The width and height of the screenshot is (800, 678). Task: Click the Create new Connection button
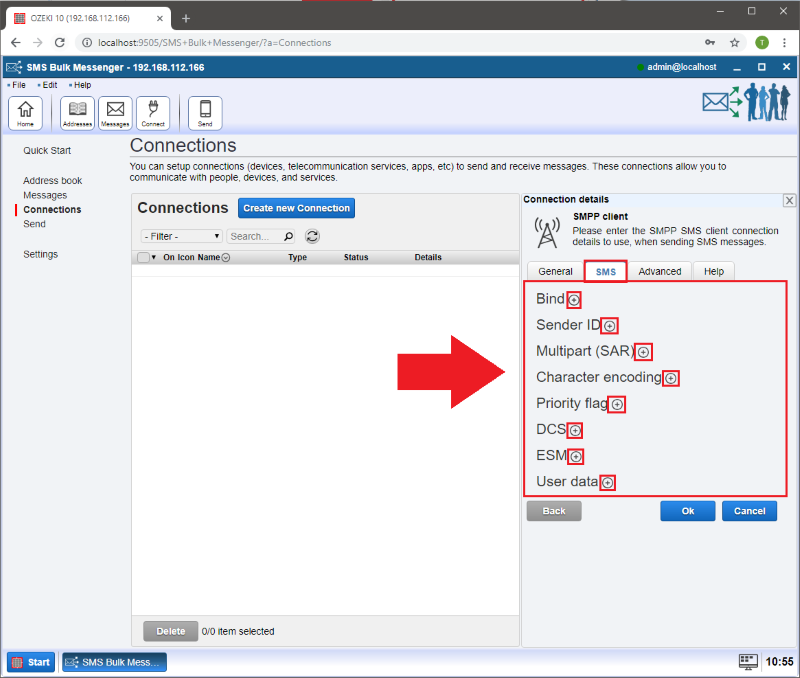(296, 208)
